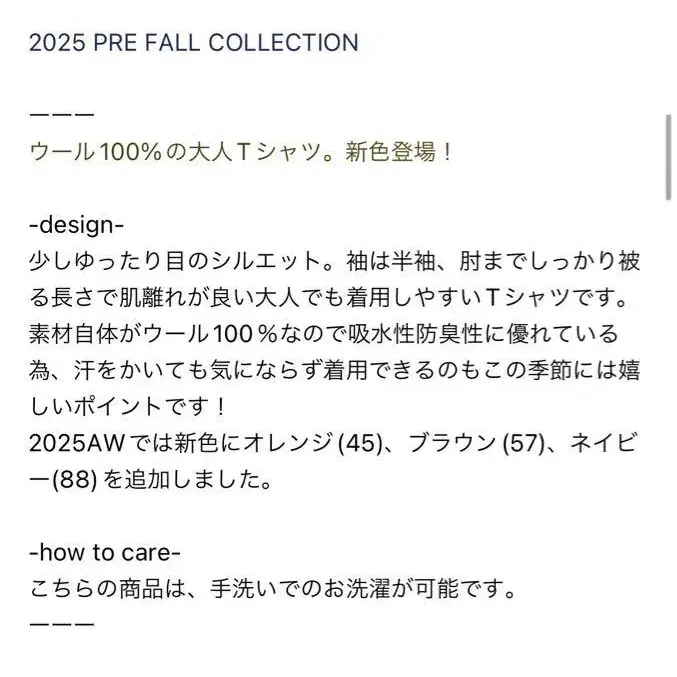Click the ブラウン (57) color mention
The height and width of the screenshot is (677, 677).
pyautogui.click(x=476, y=443)
